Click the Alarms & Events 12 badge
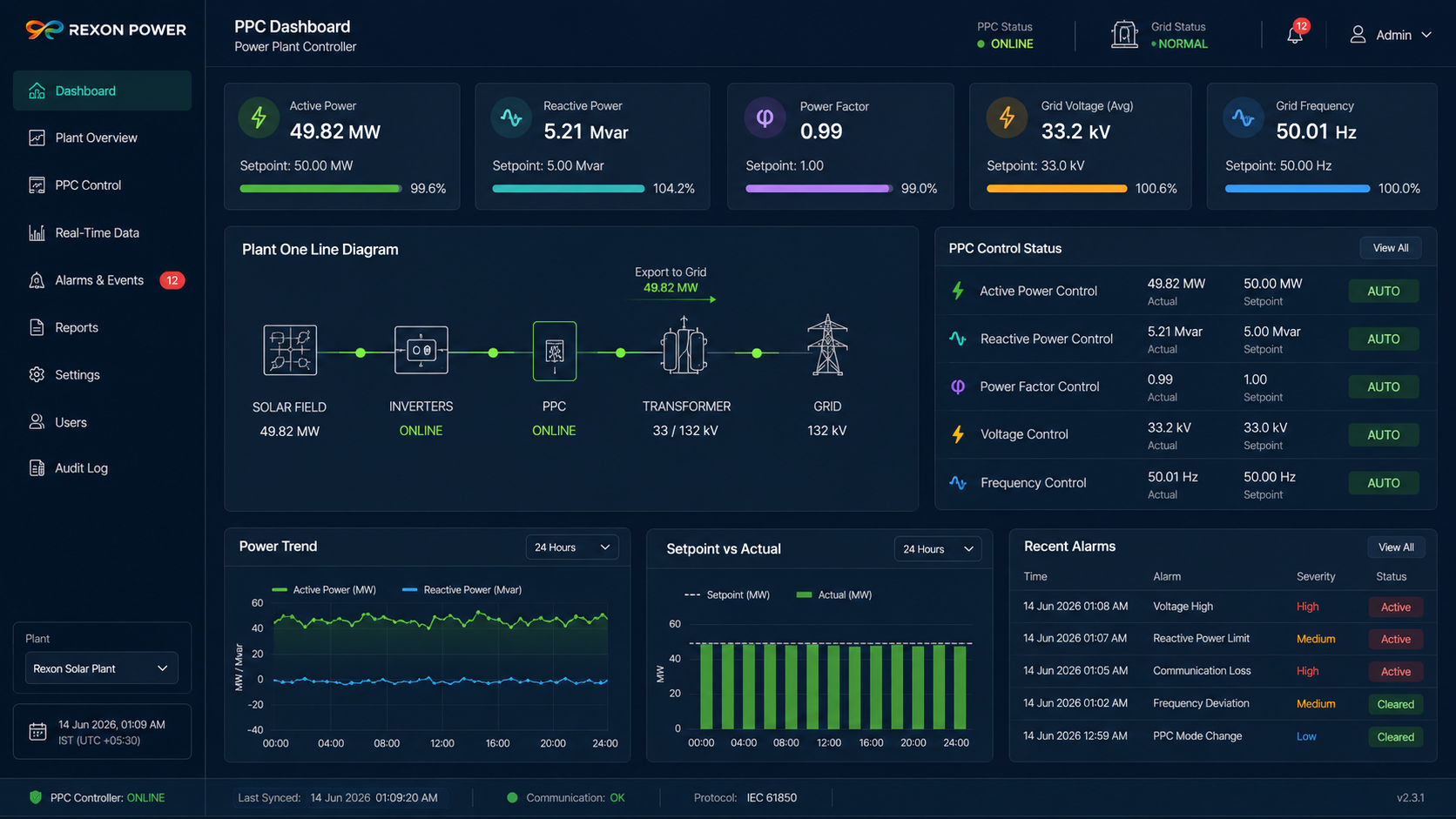The height and width of the screenshot is (819, 1456). pyautogui.click(x=172, y=280)
